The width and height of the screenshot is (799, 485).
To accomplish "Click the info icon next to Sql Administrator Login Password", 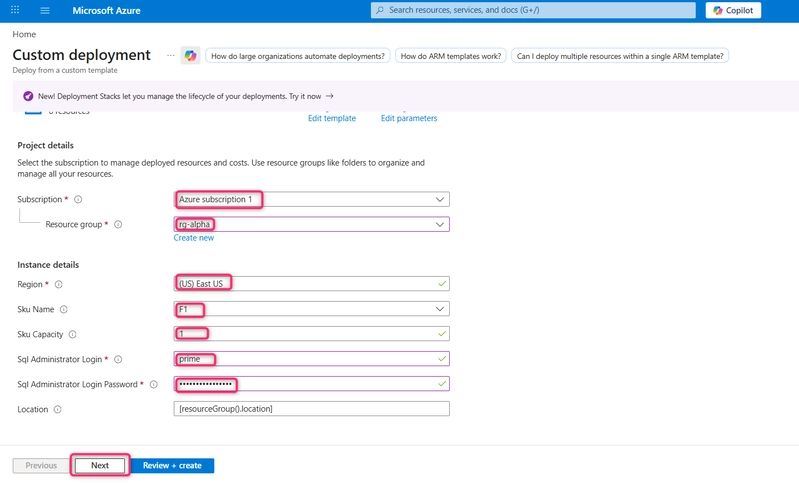I will pyautogui.click(x=153, y=384).
